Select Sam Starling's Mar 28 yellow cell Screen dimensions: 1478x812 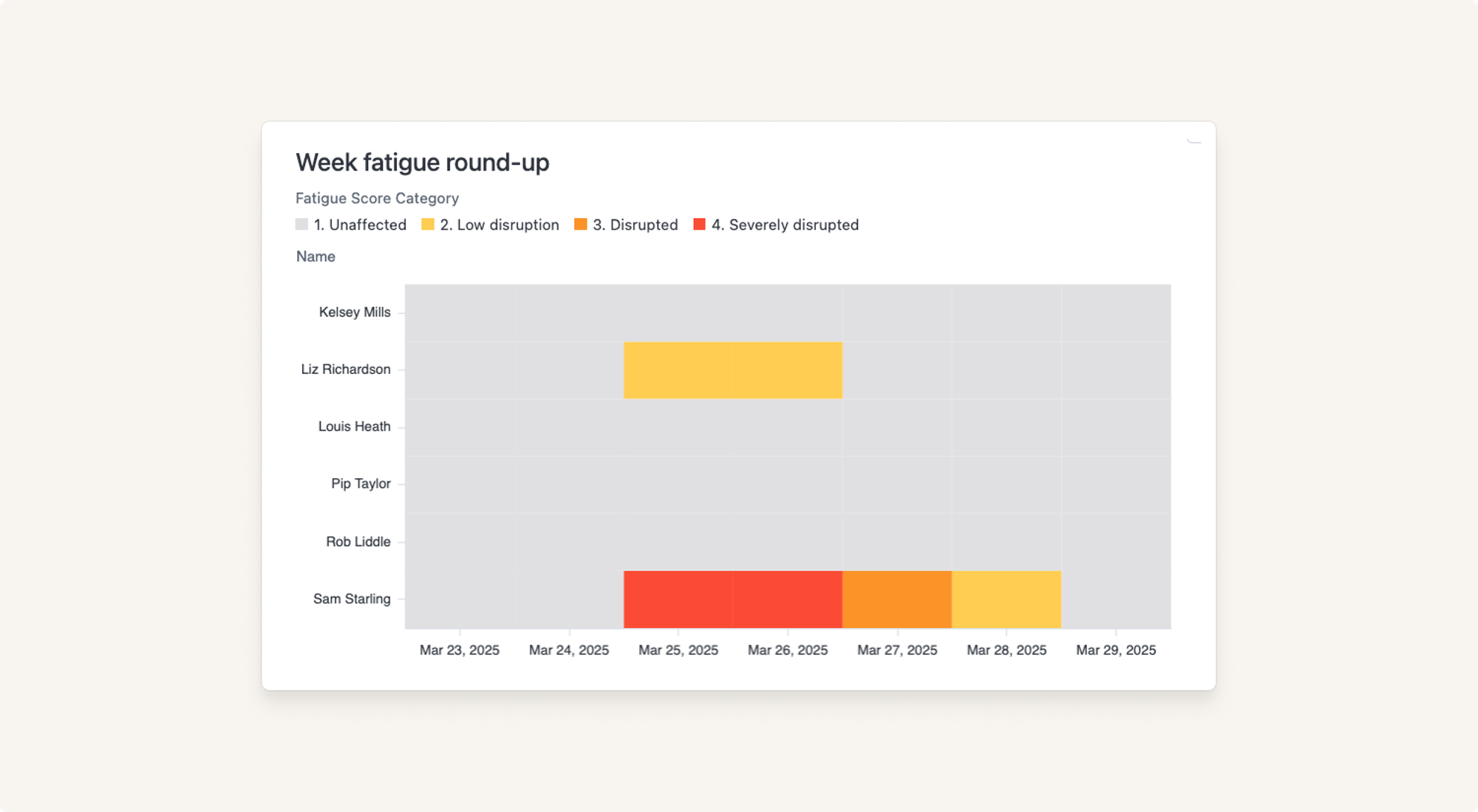click(x=1006, y=599)
